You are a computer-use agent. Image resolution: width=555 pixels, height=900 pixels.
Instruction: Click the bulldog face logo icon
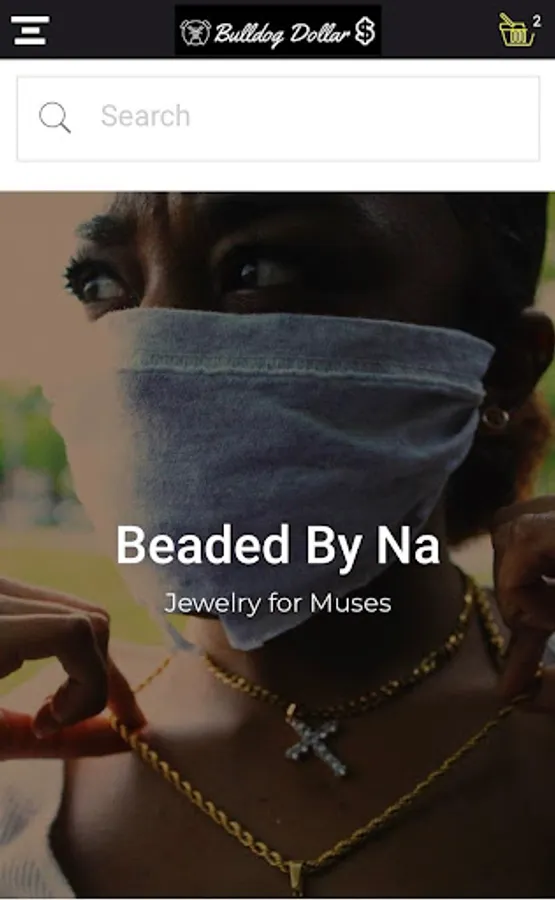point(196,32)
